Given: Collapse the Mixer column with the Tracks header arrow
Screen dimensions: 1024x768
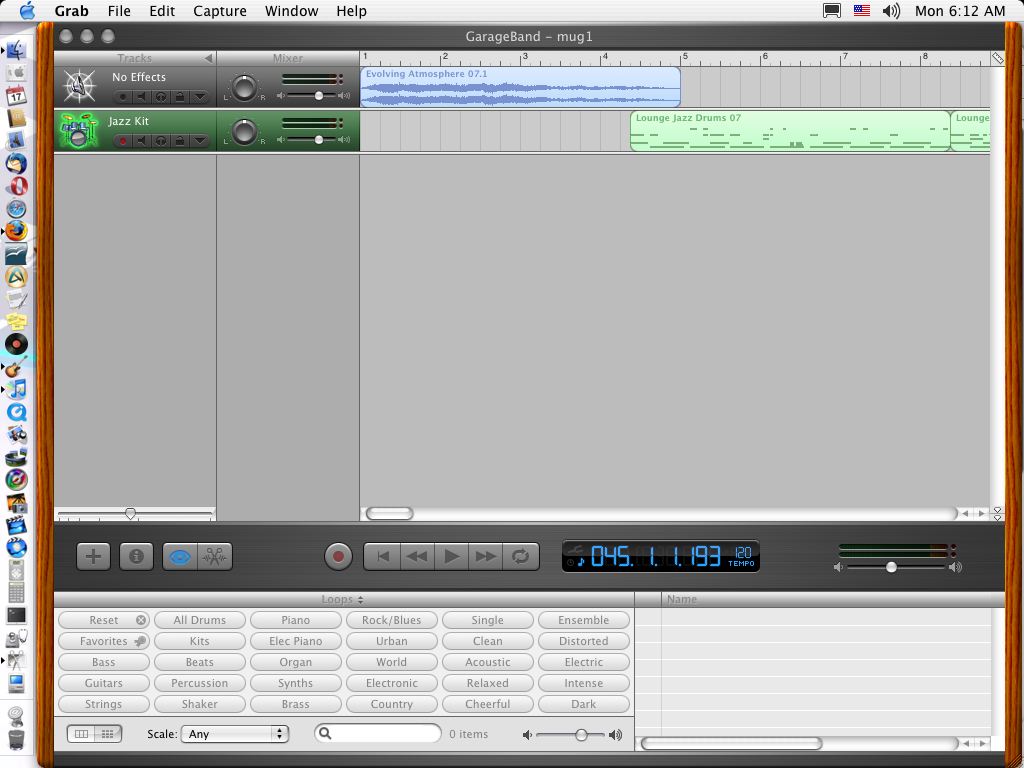Looking at the screenshot, I should (208, 58).
